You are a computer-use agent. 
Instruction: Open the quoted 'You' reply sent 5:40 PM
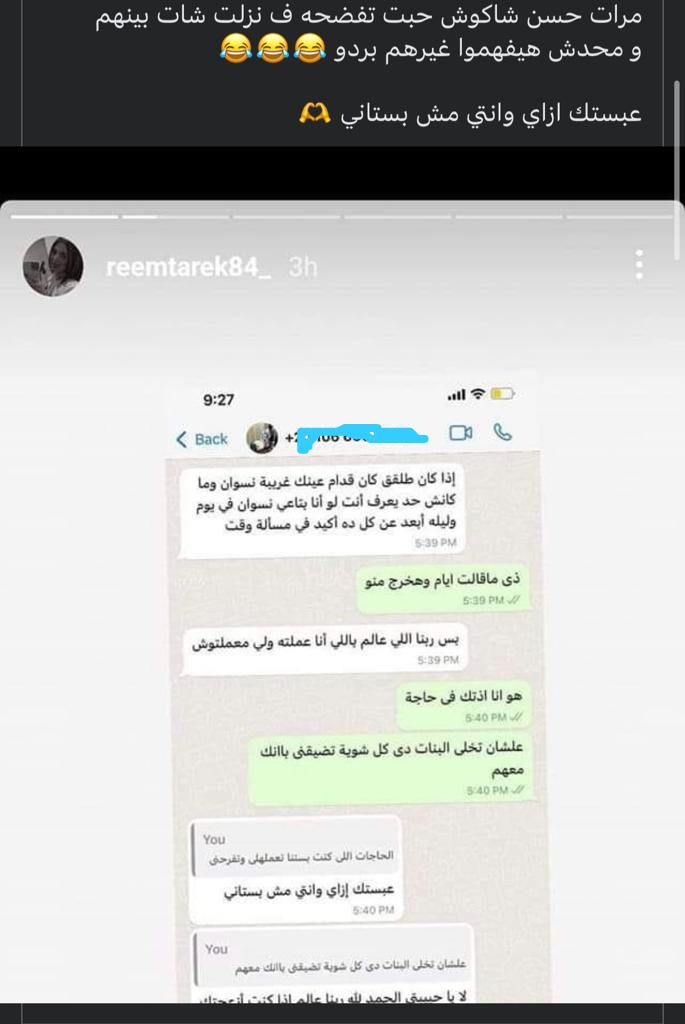pos(295,869)
